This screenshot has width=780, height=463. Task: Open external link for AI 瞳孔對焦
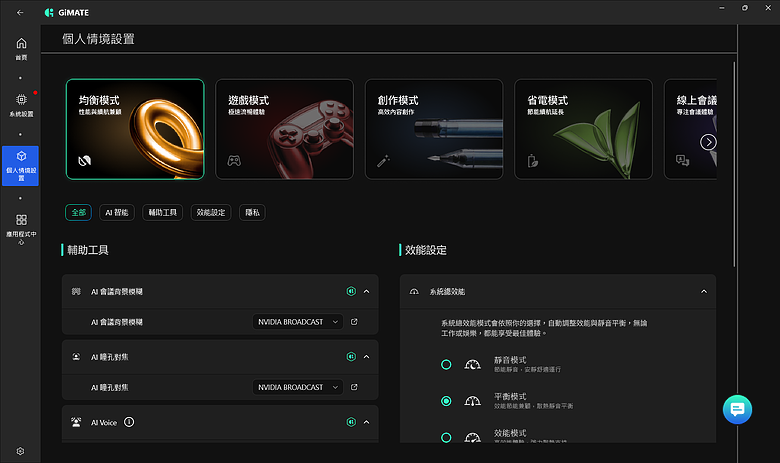tap(354, 387)
